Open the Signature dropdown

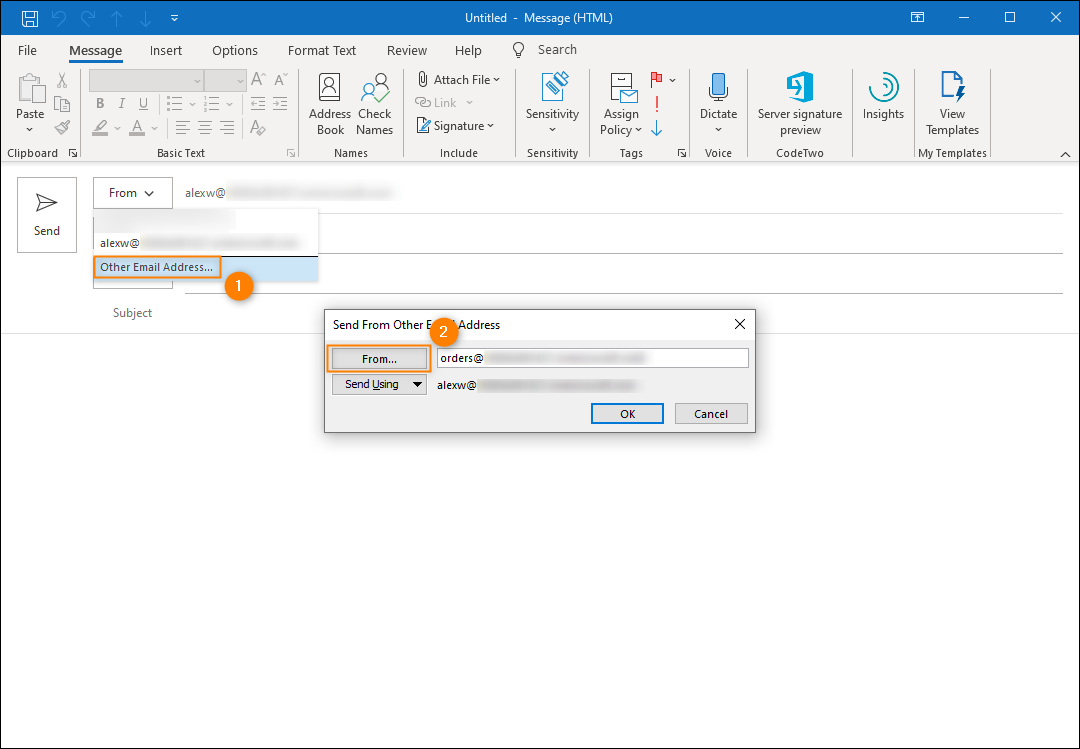coord(456,125)
